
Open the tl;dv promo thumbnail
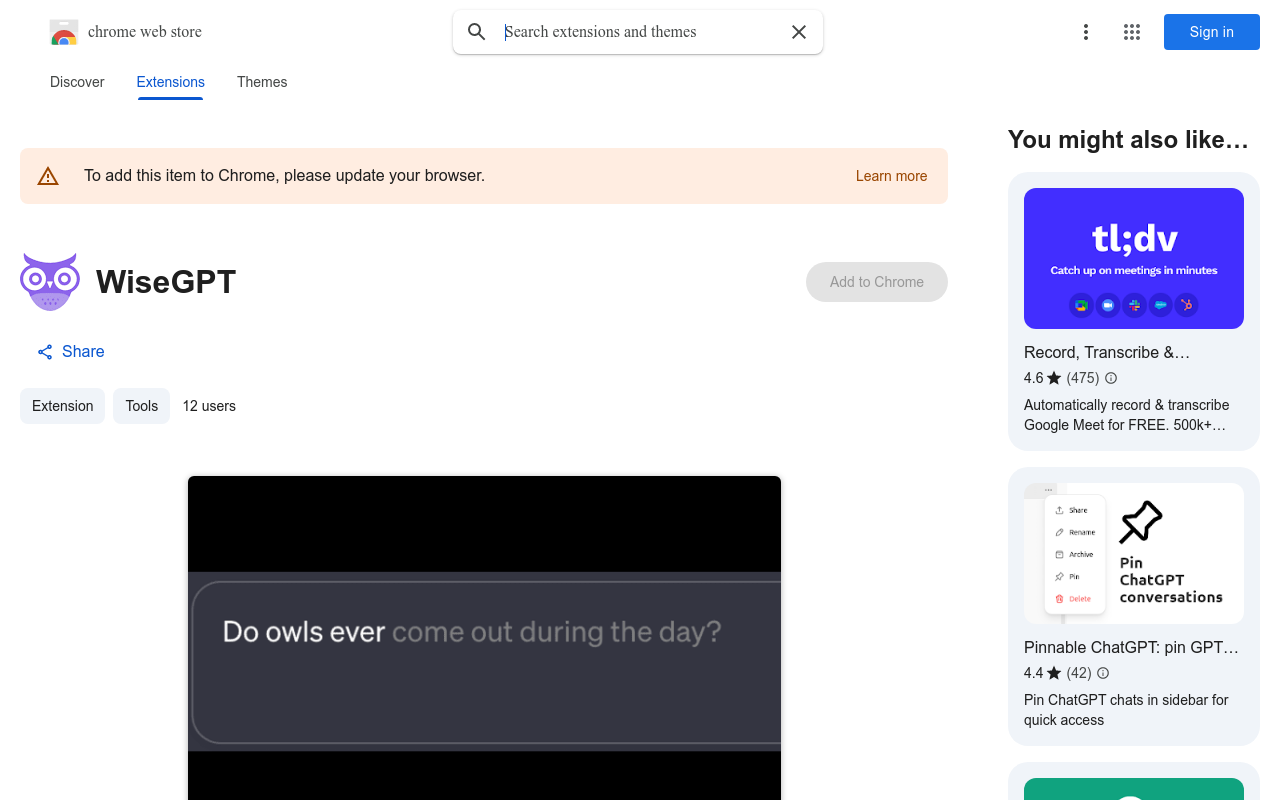[1134, 258]
